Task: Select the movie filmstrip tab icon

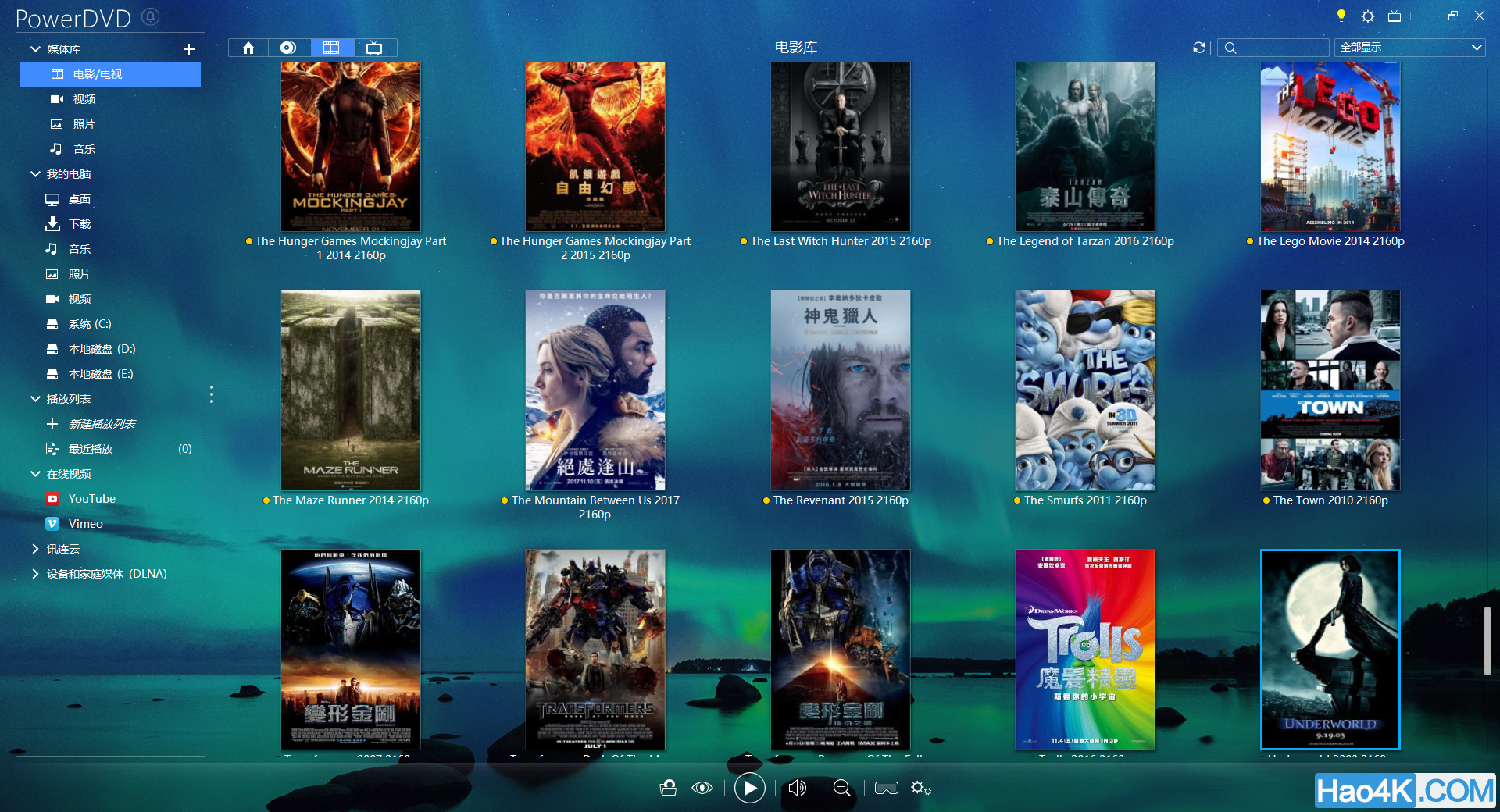Action: pos(332,48)
